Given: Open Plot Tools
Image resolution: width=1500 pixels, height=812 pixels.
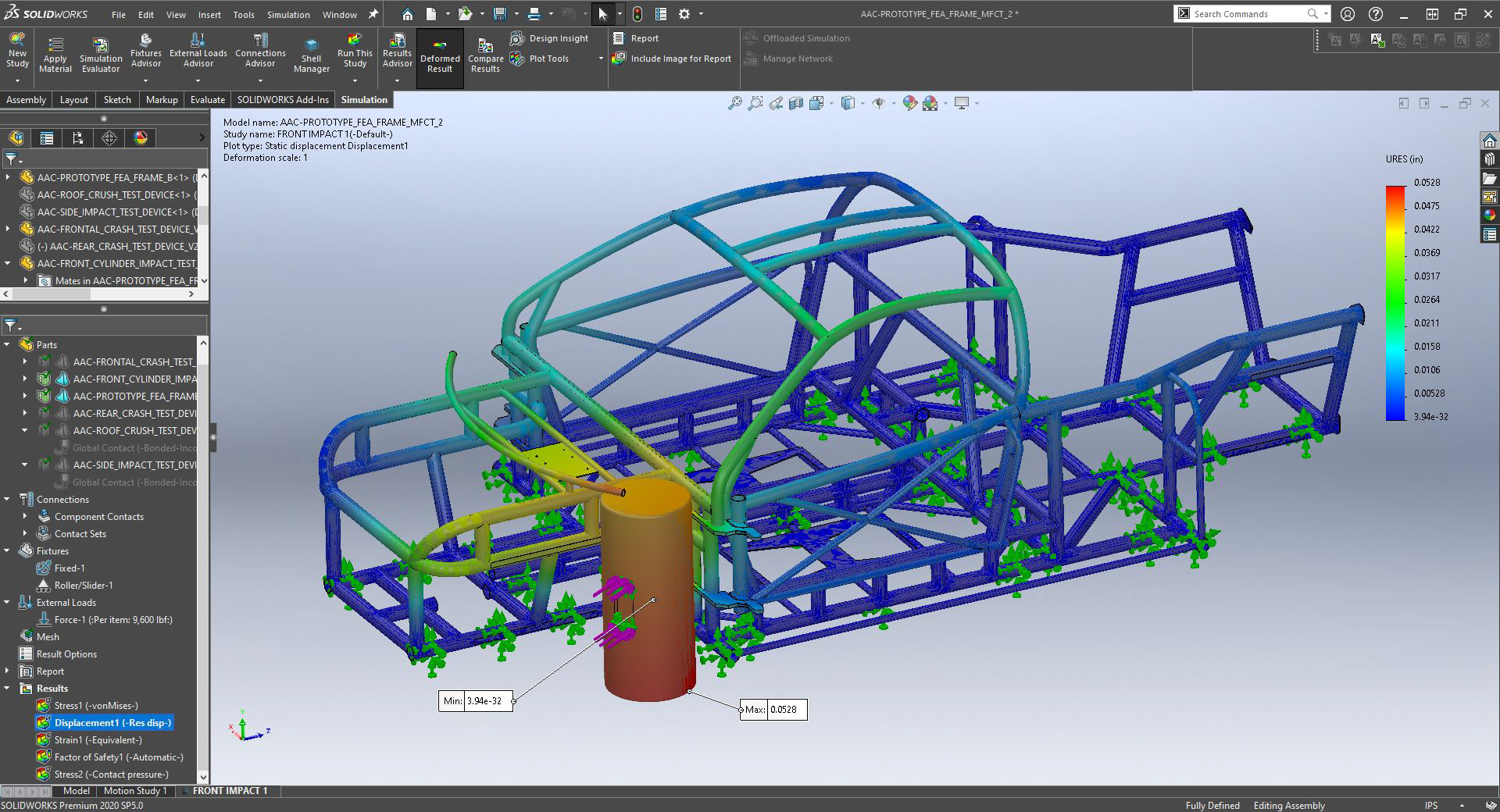Looking at the screenshot, I should tap(540, 59).
